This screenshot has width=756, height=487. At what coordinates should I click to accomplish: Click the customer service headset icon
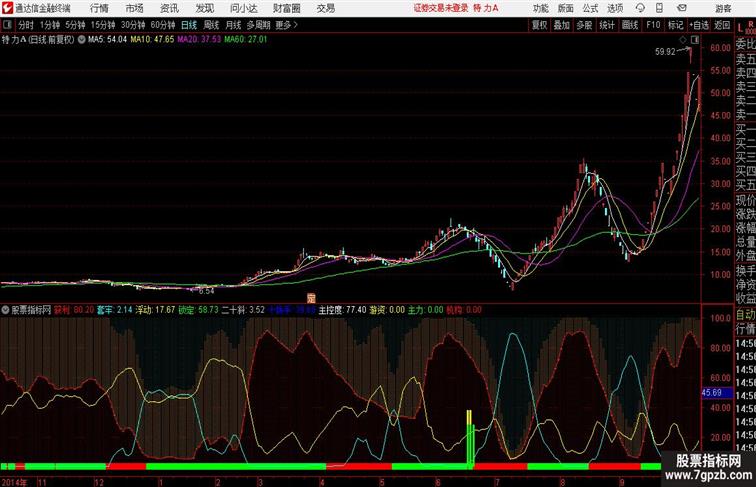pyautogui.click(x=640, y=8)
